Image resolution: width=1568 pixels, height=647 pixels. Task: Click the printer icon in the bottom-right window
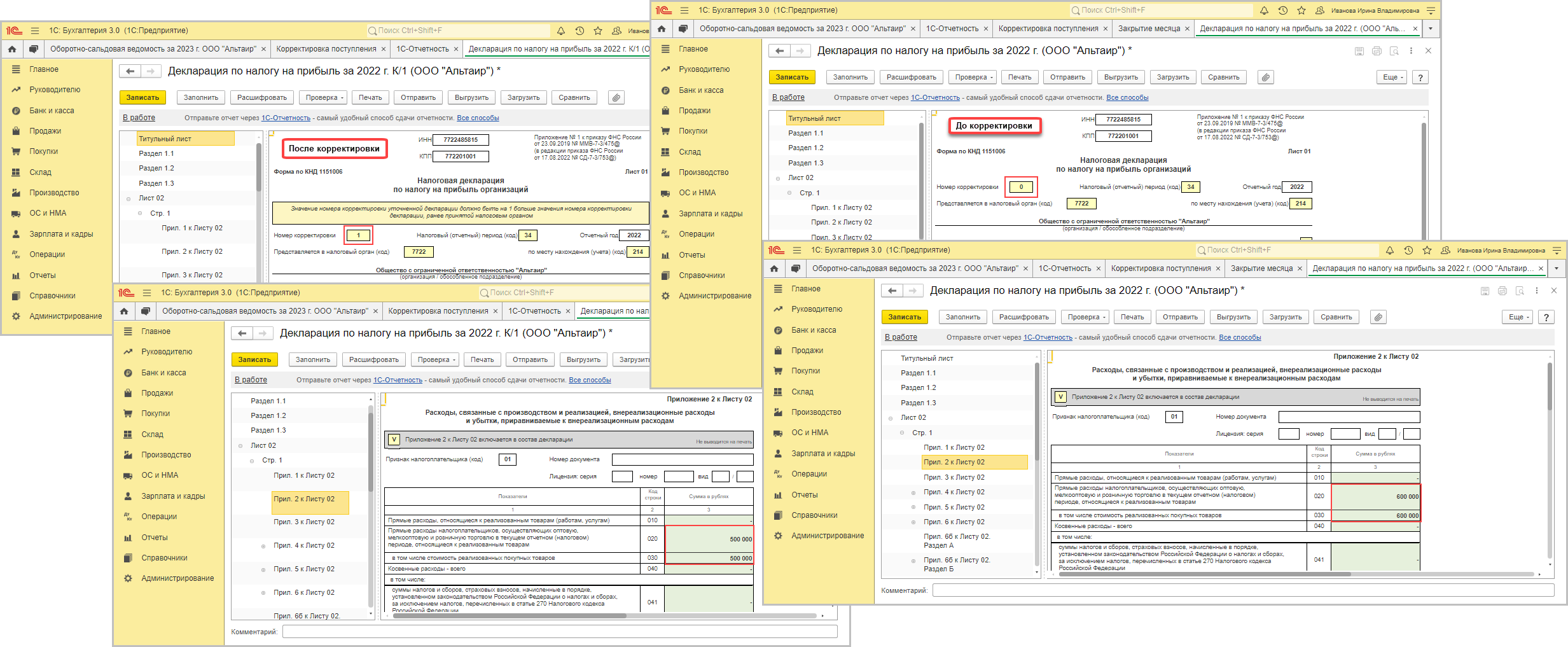pos(1502,291)
